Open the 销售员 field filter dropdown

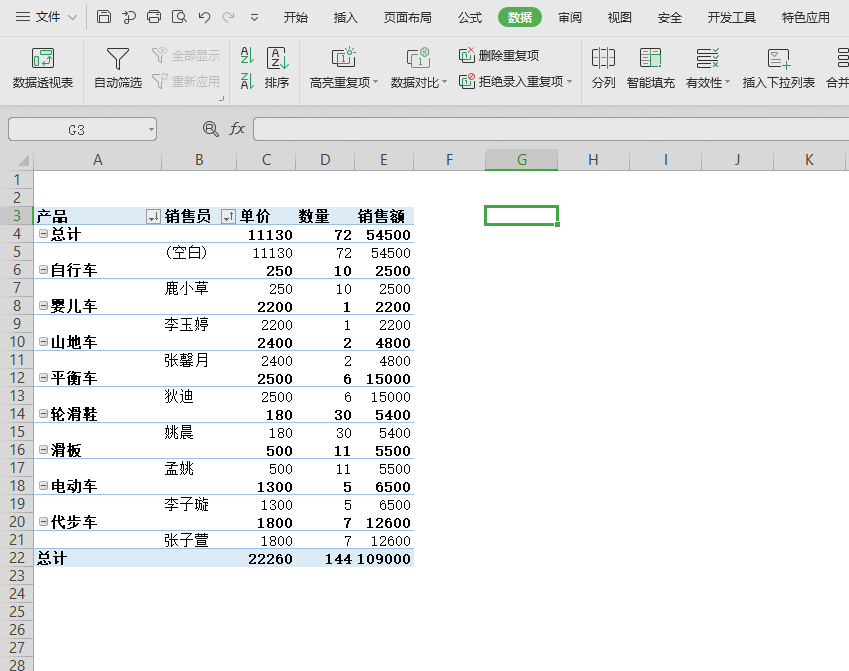228,217
